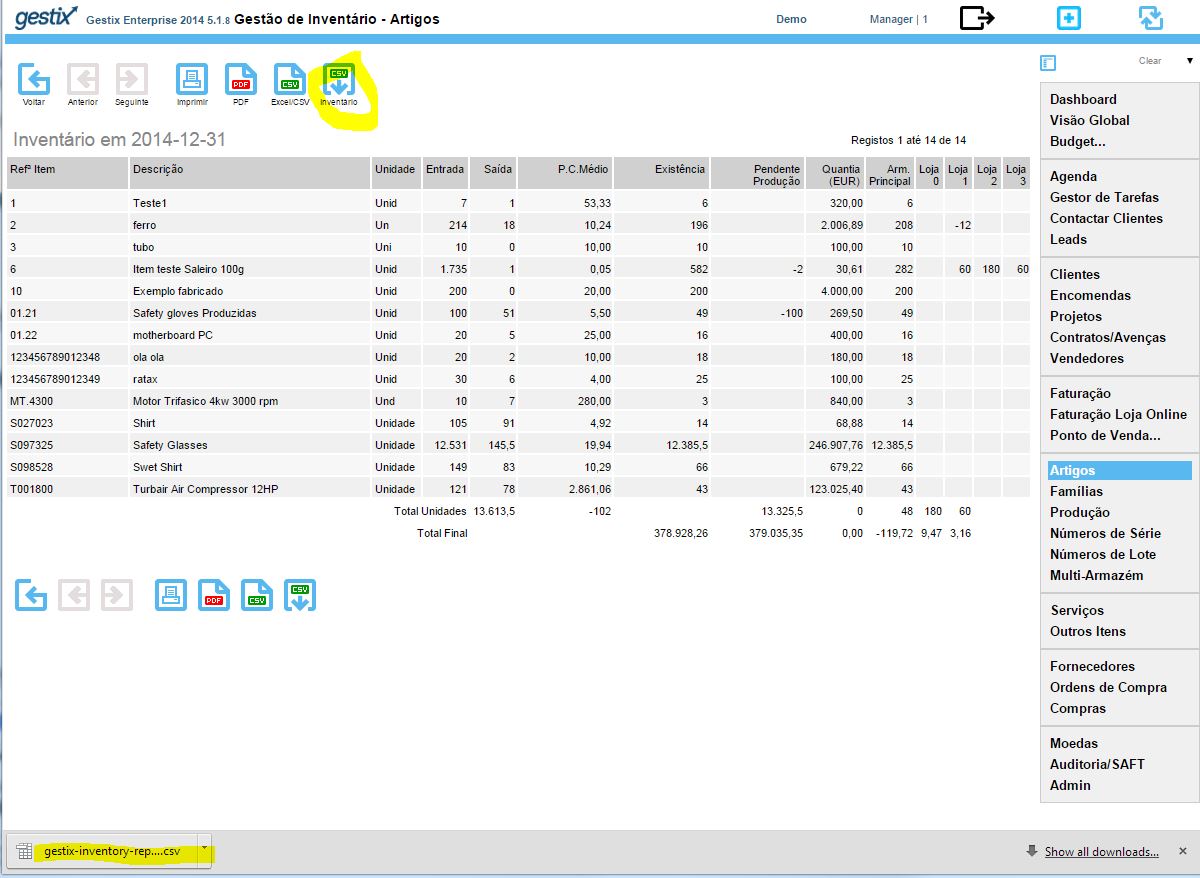Open Faturação Loja Online in sidebar
This screenshot has height=878, width=1200.
pos(1118,414)
